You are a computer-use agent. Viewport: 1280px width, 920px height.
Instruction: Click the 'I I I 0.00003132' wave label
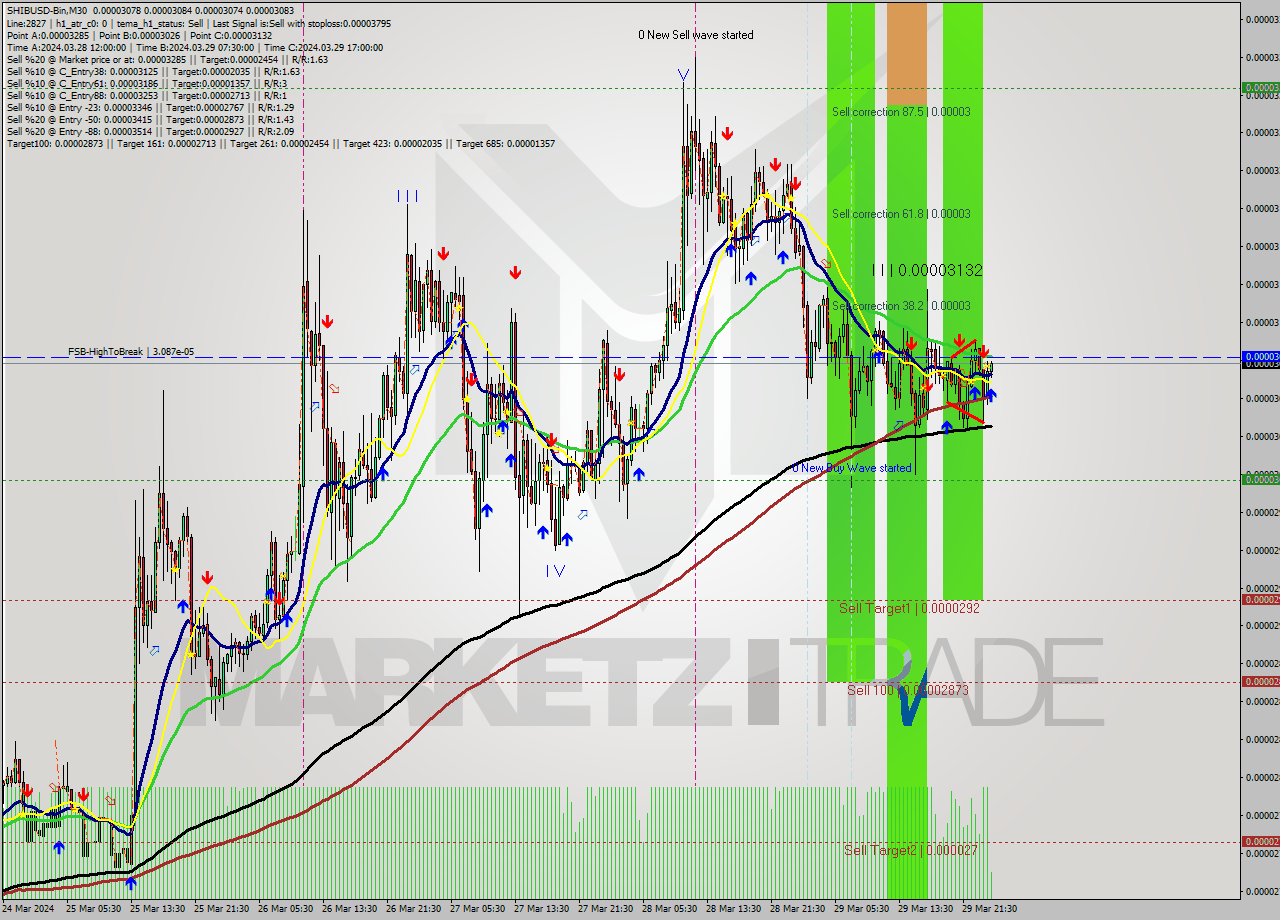927,270
